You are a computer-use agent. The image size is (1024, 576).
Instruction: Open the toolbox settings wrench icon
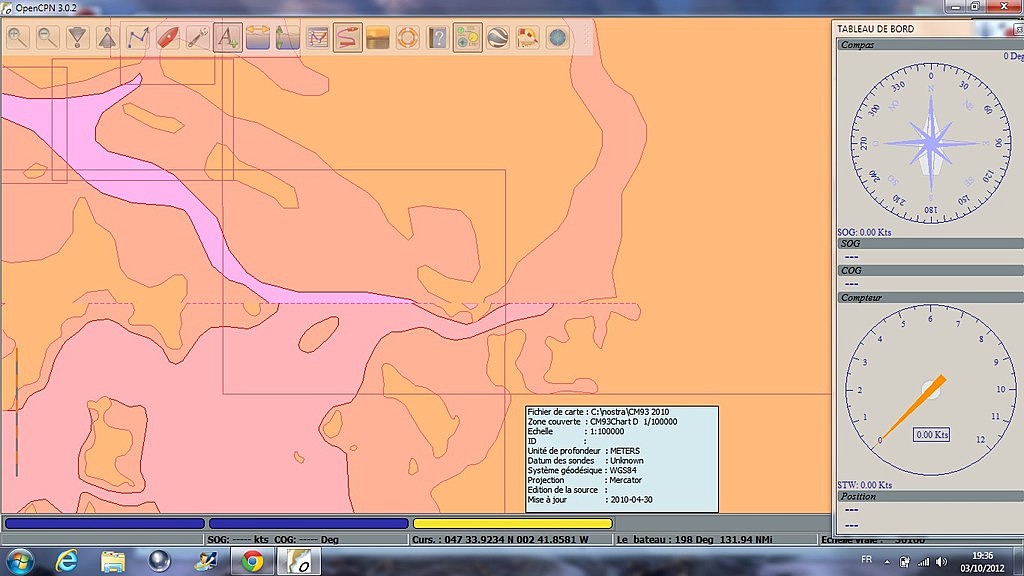(x=197, y=37)
